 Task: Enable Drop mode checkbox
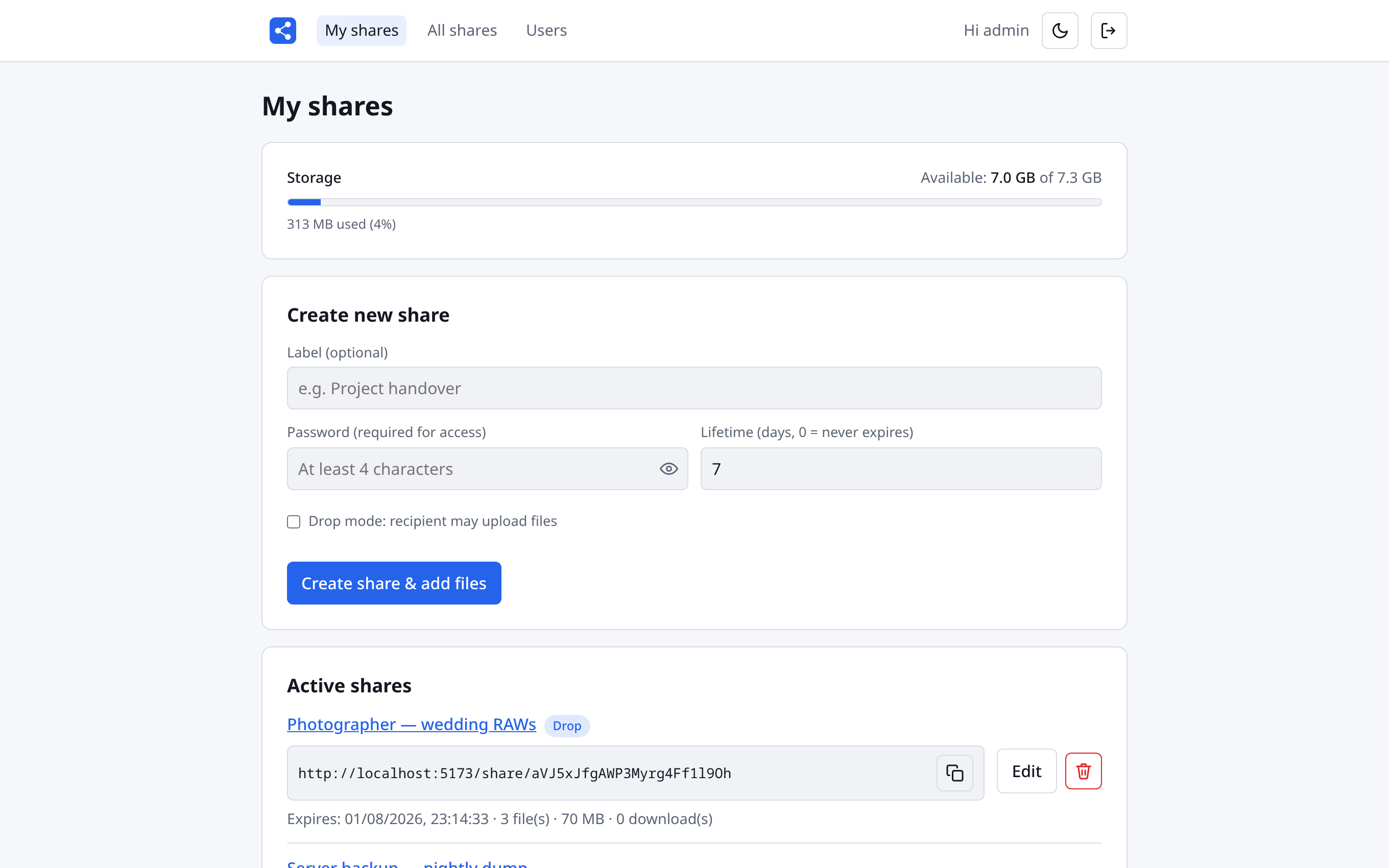tap(293, 521)
